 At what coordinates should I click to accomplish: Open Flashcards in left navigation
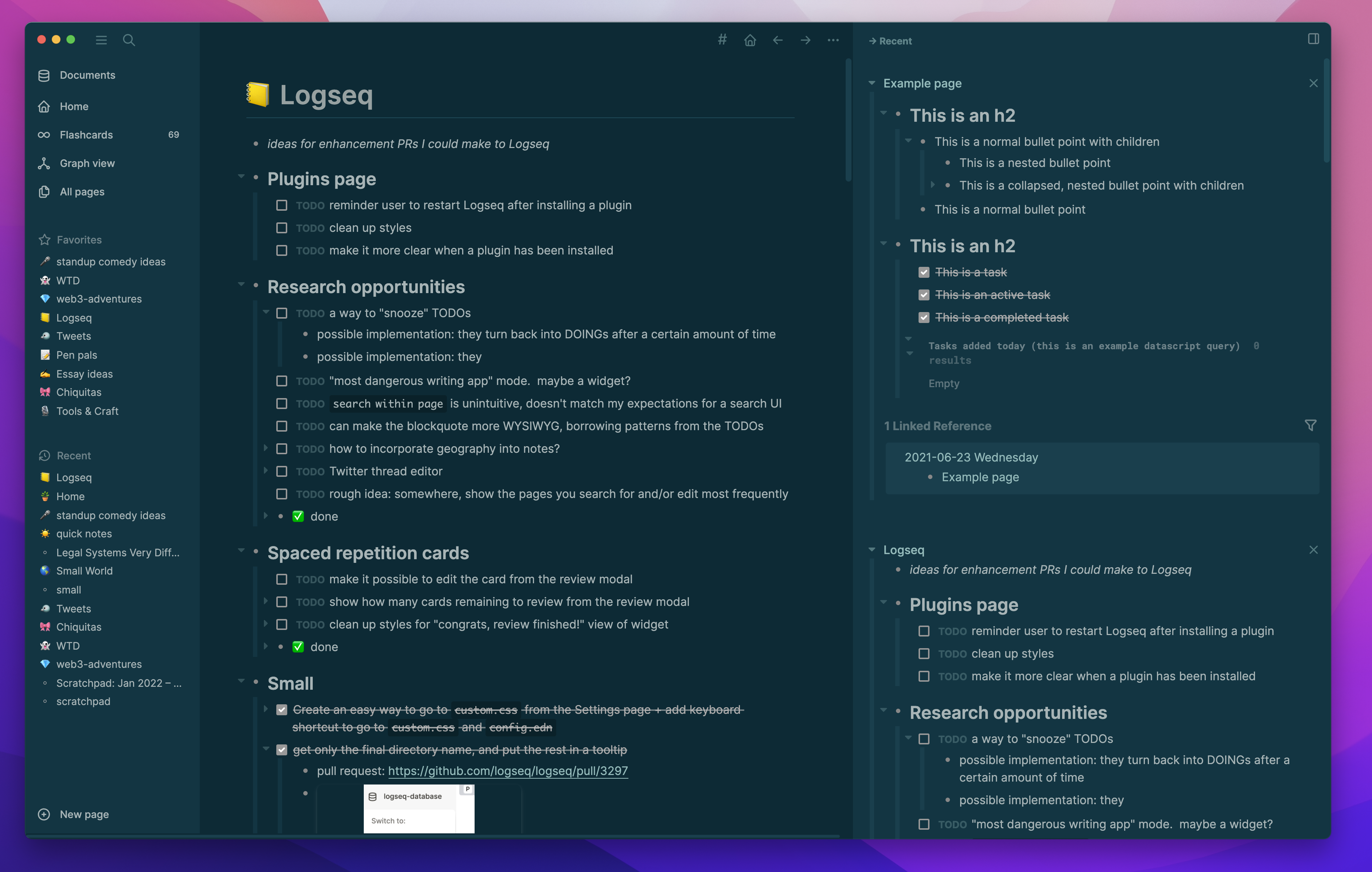86,135
